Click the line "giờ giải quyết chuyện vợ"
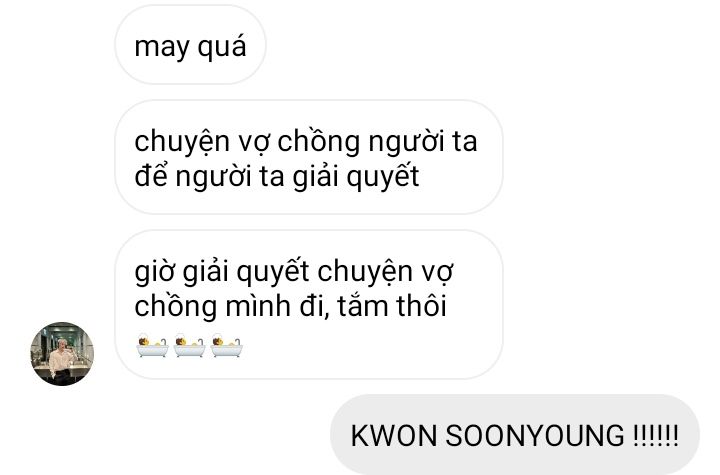Image resolution: width=720 pixels, height=475 pixels. (294, 271)
